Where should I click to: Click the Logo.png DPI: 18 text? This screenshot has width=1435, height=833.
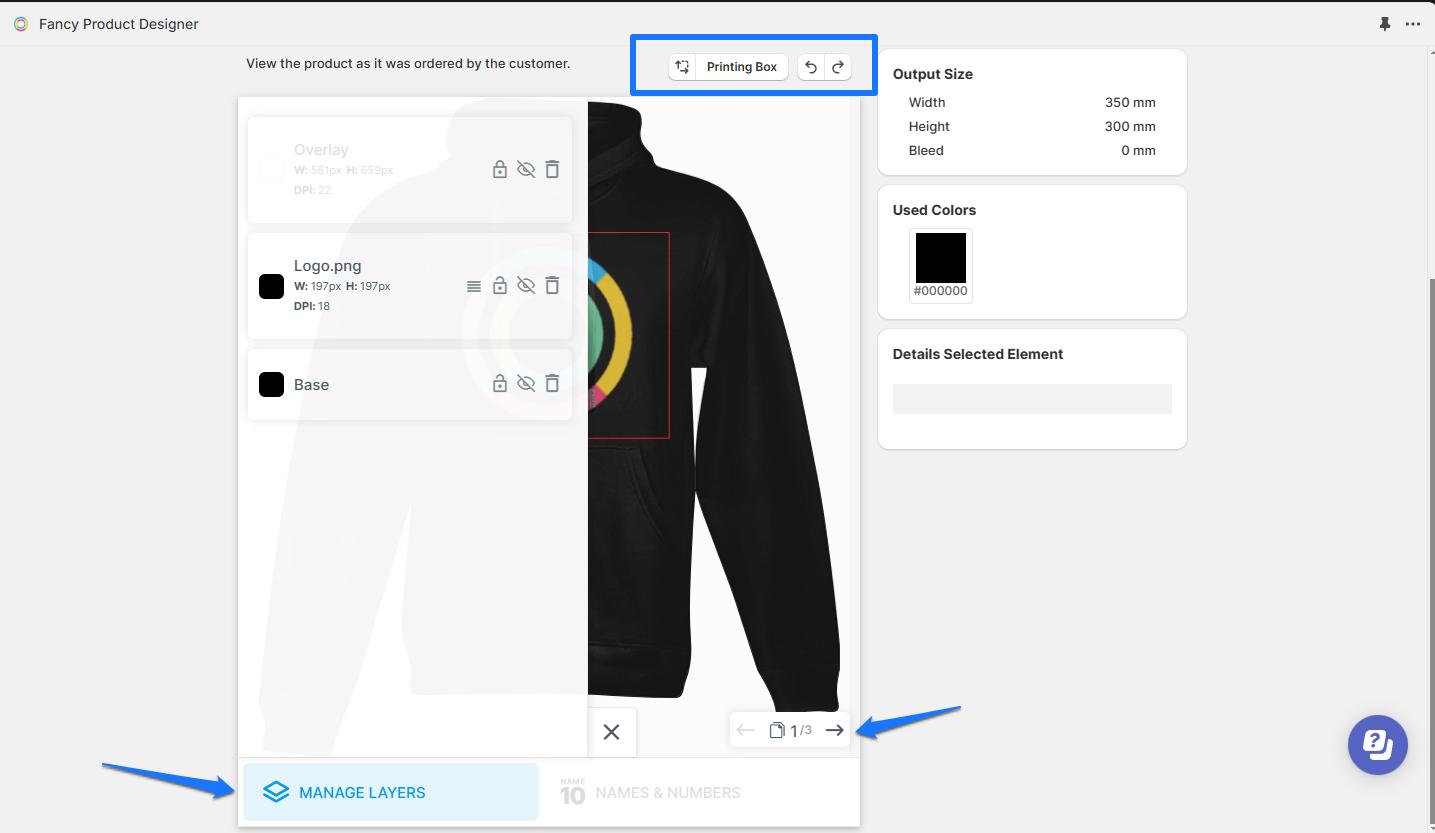(x=312, y=306)
